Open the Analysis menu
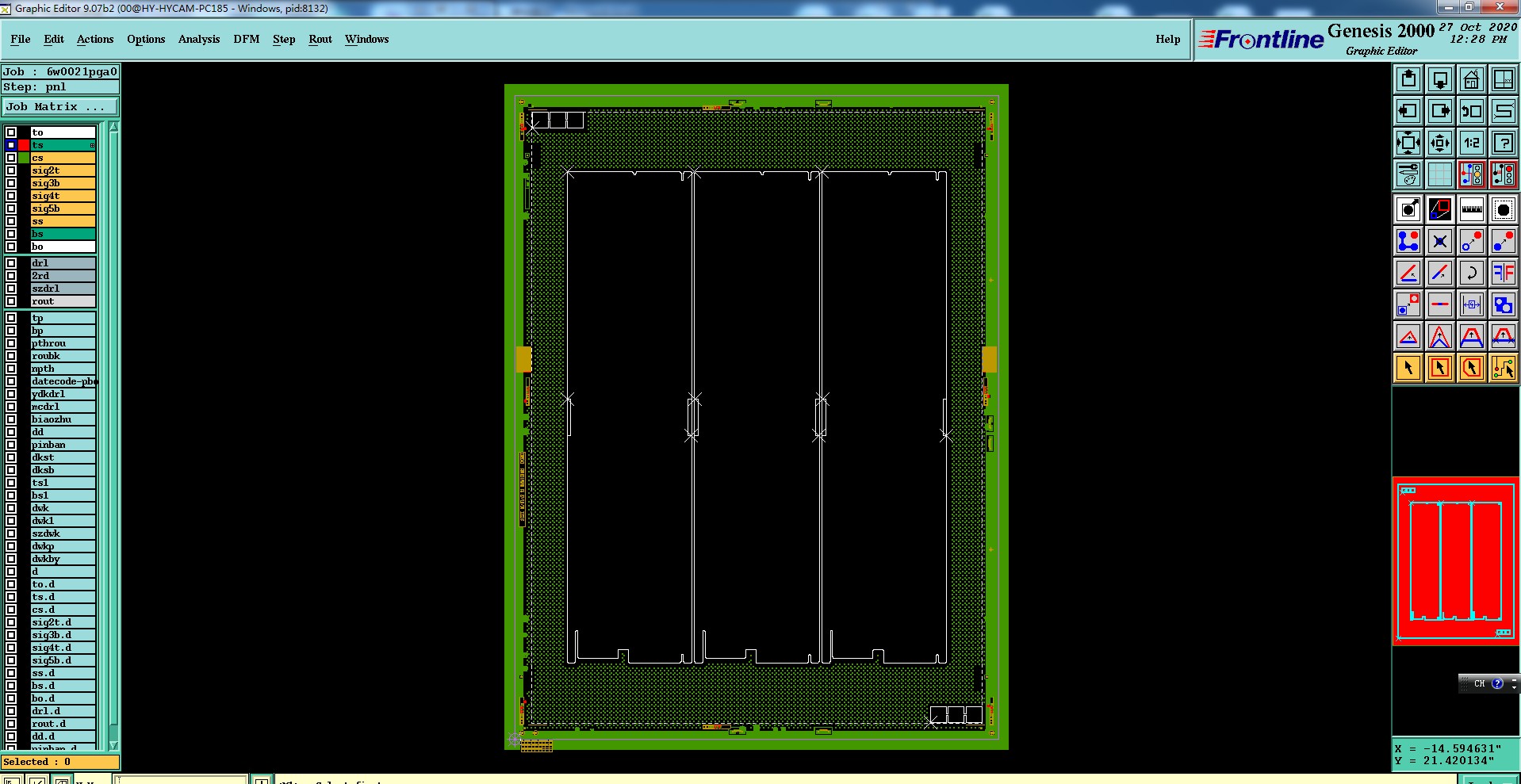The width and height of the screenshot is (1521, 784). (199, 40)
